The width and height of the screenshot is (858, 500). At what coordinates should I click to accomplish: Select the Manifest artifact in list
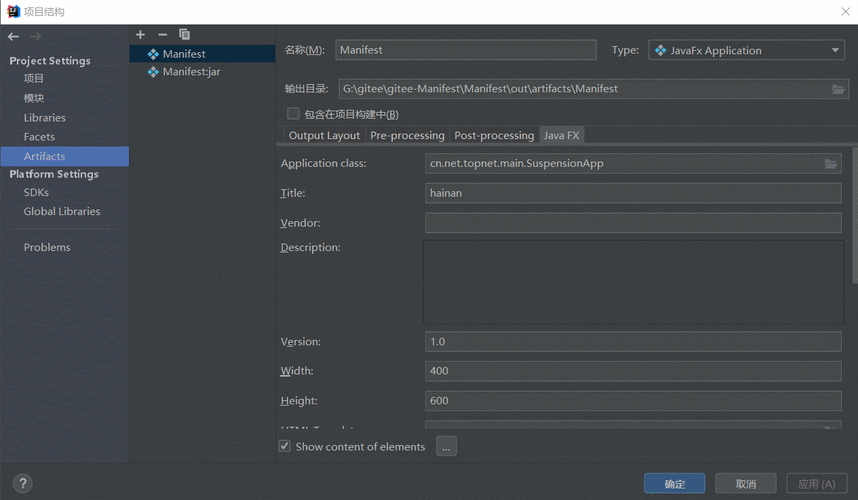coord(184,54)
